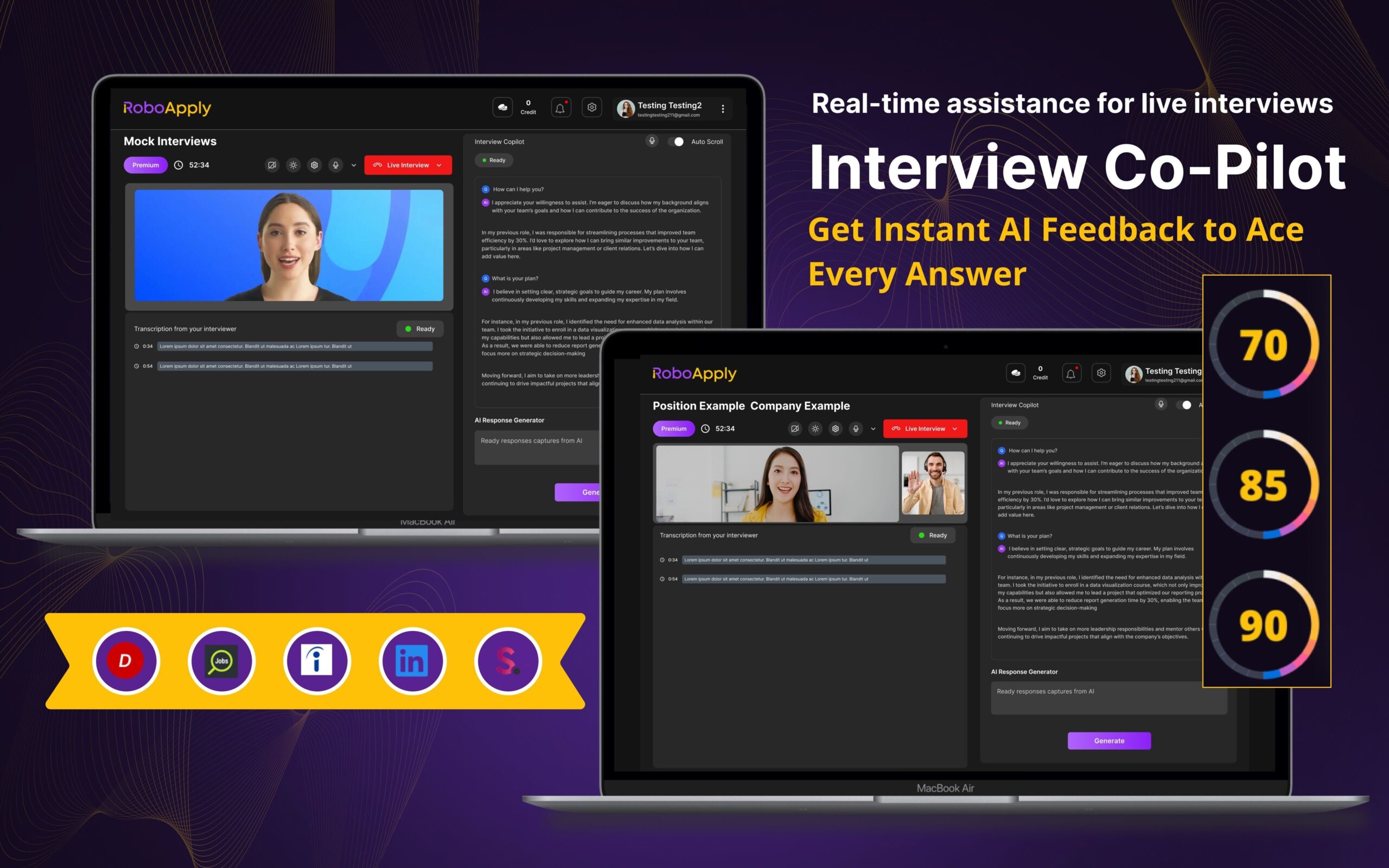Toggle Auto Scroll switch in Mock Interviews copilot
The width and height of the screenshot is (1389, 868).
[x=676, y=142]
